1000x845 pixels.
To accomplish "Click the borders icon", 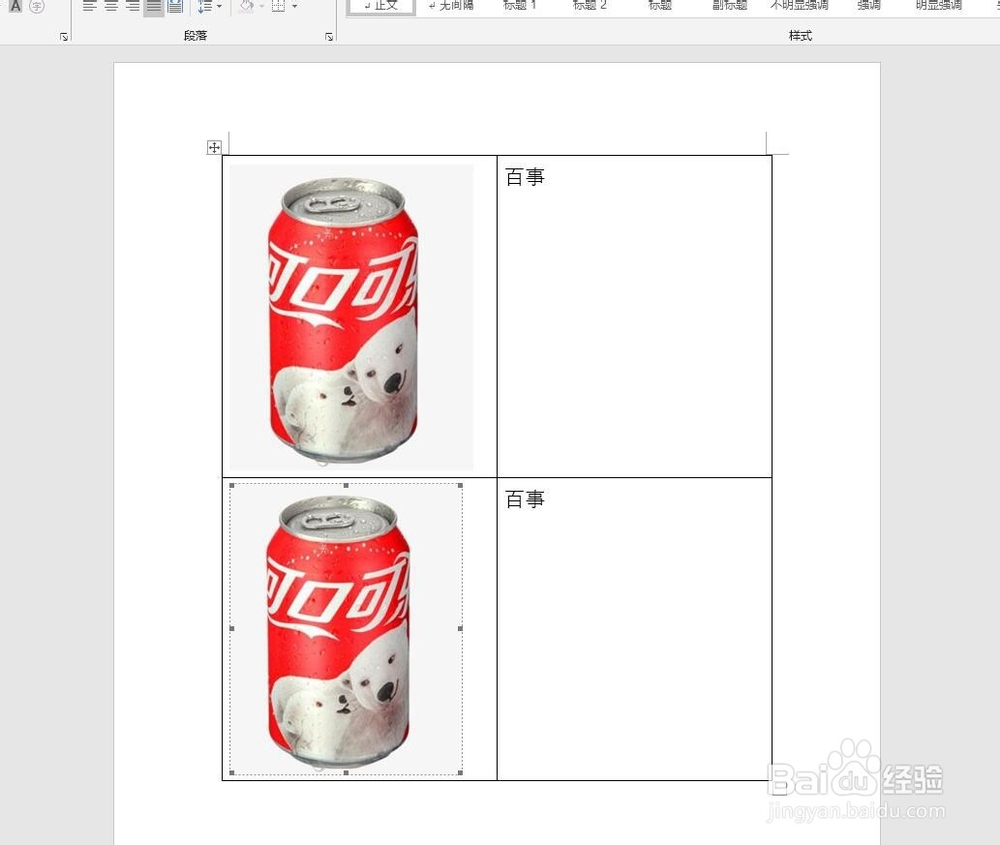I will pos(278,6).
